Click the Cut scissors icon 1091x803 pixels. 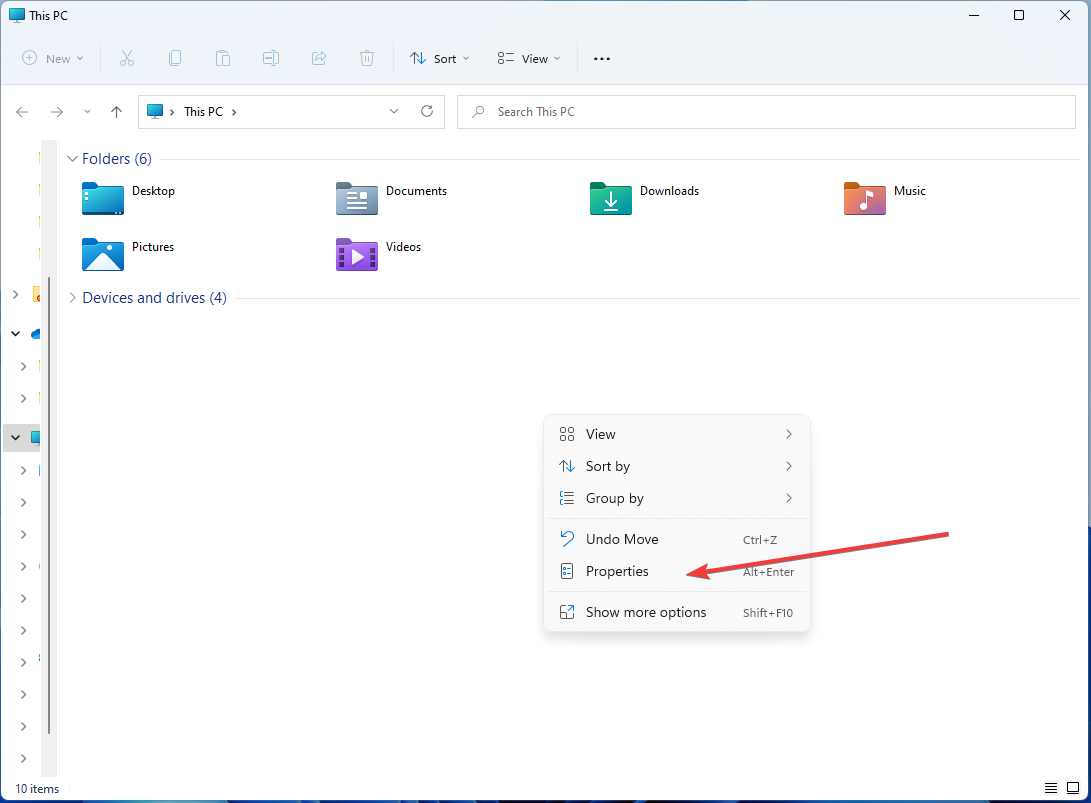(x=127, y=58)
